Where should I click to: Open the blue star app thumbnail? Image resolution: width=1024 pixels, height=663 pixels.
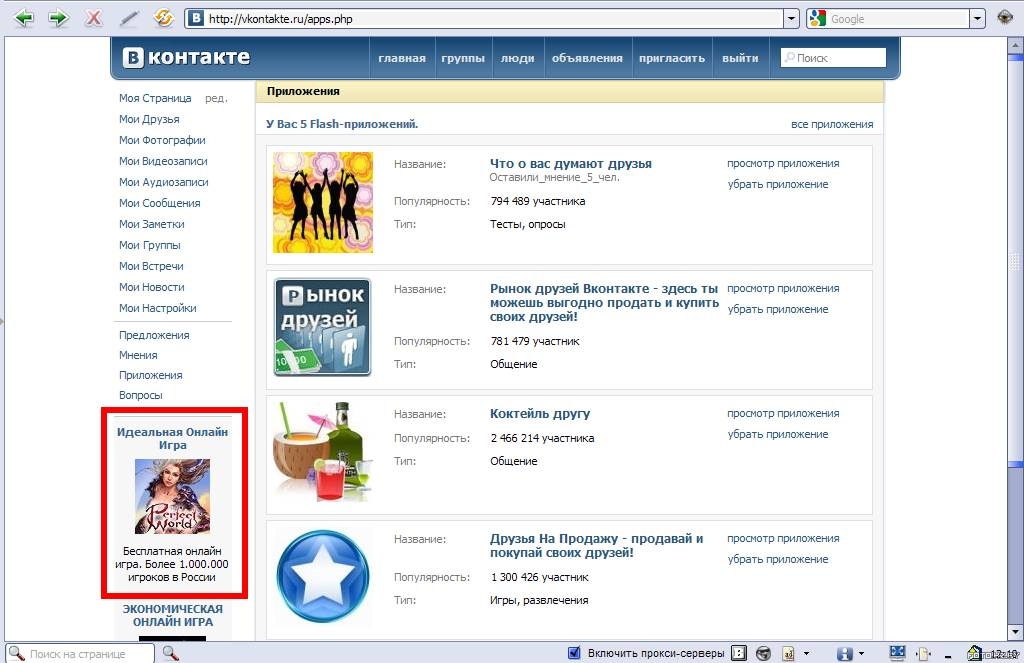point(323,576)
